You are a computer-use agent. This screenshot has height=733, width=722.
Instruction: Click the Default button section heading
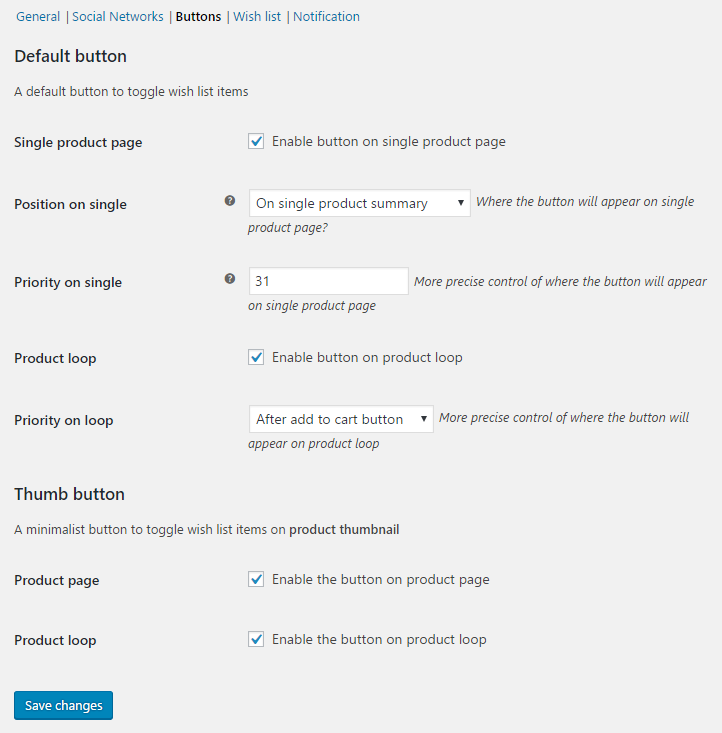70,56
